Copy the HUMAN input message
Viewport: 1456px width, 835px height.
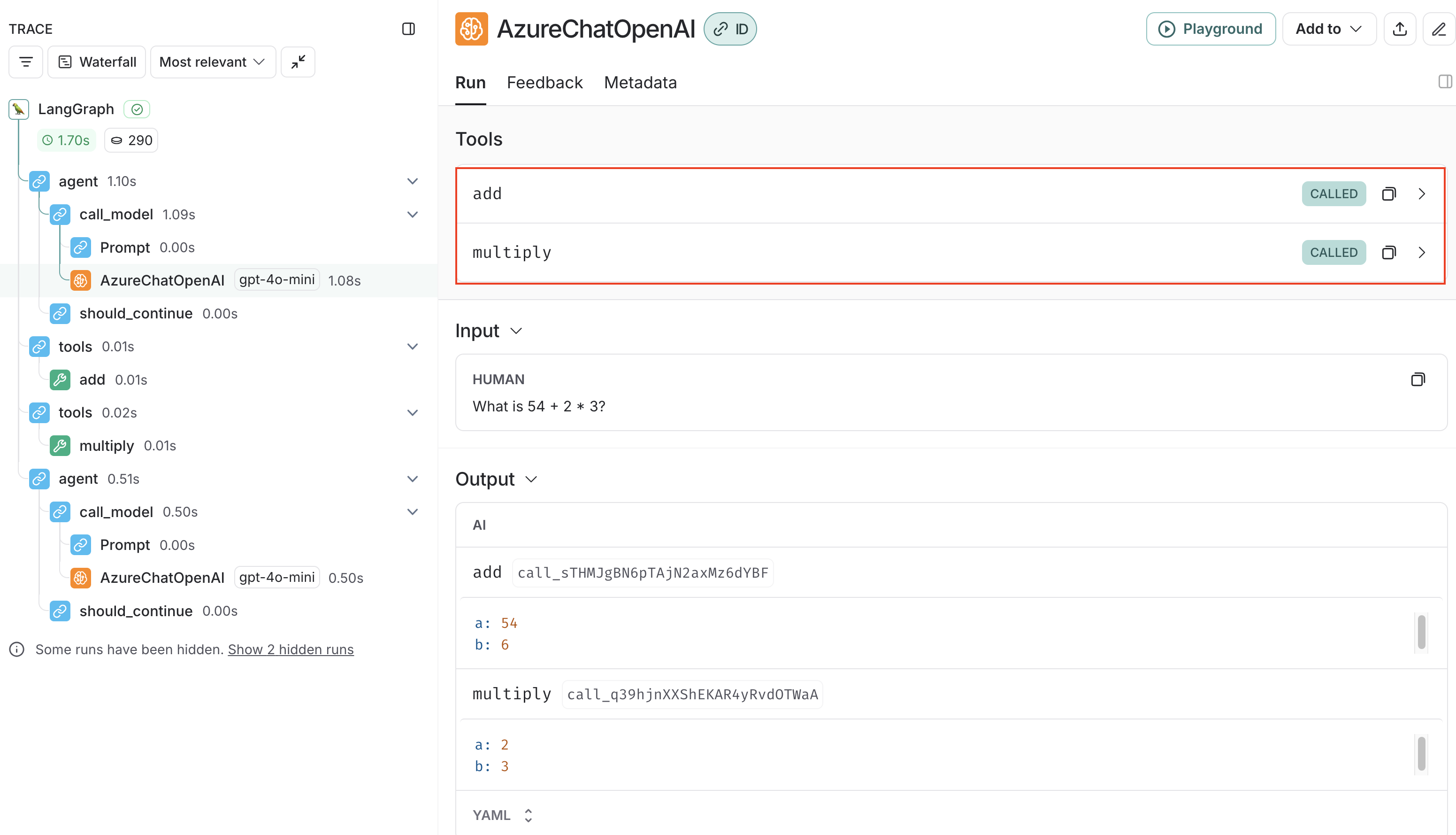coord(1418,379)
